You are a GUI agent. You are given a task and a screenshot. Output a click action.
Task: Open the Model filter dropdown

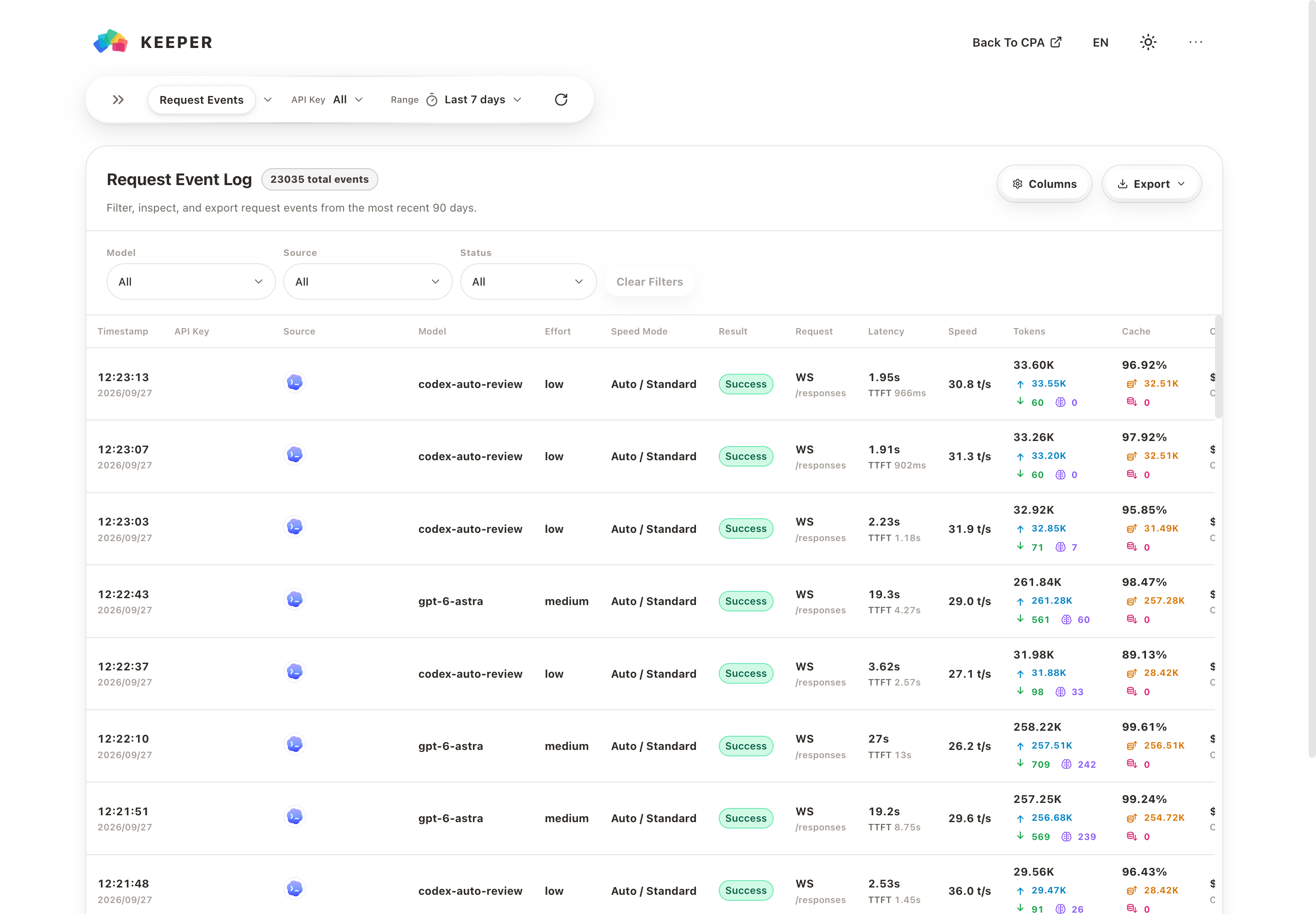click(x=191, y=281)
